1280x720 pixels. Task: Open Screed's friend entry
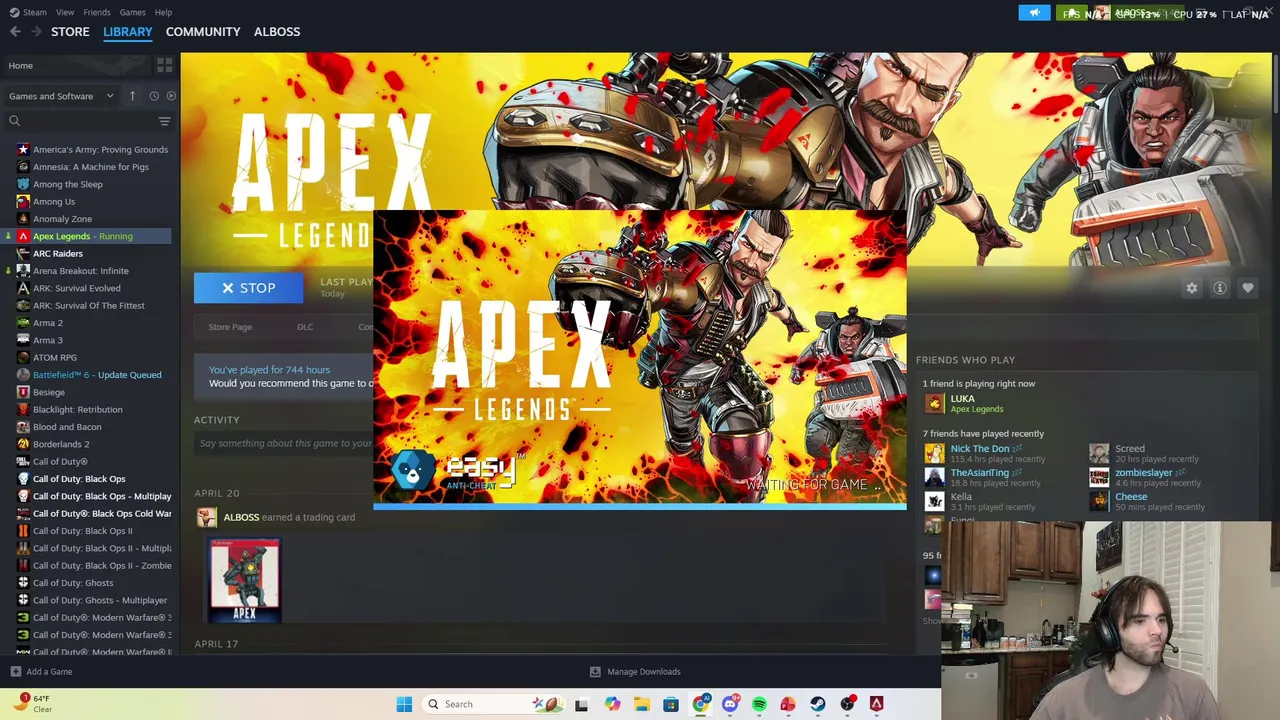[x=1130, y=449]
